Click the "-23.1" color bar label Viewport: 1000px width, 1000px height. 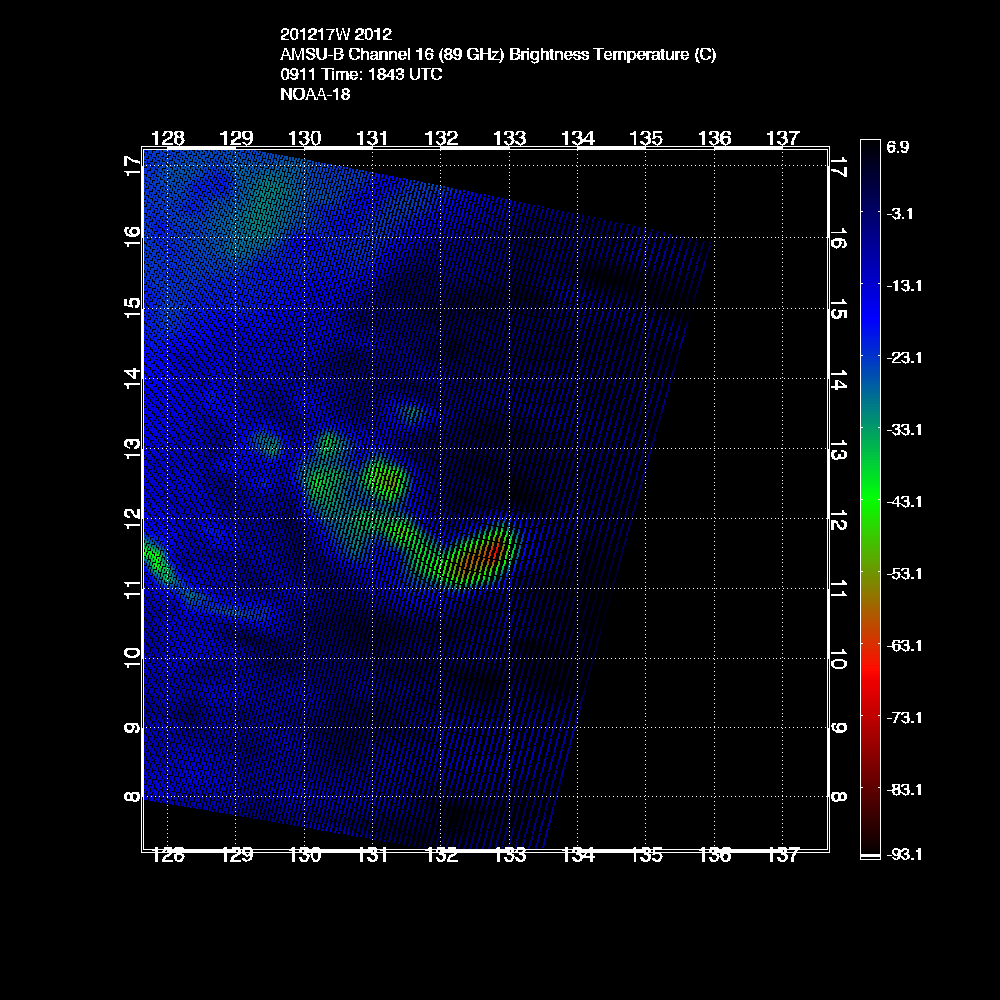tap(904, 358)
